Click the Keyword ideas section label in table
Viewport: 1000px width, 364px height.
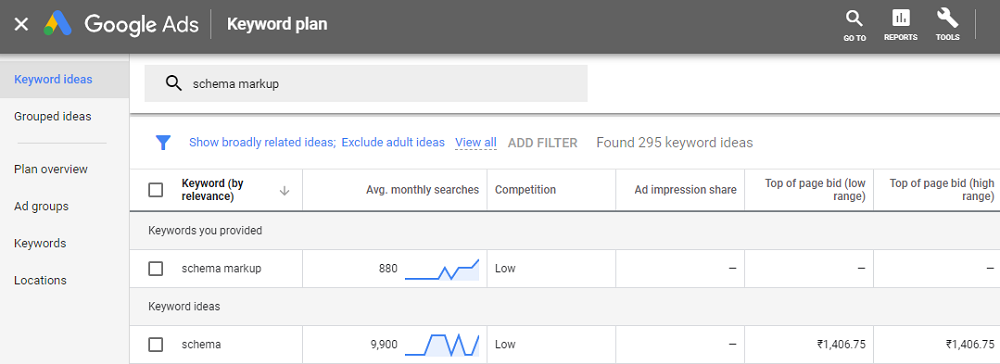coord(184,306)
